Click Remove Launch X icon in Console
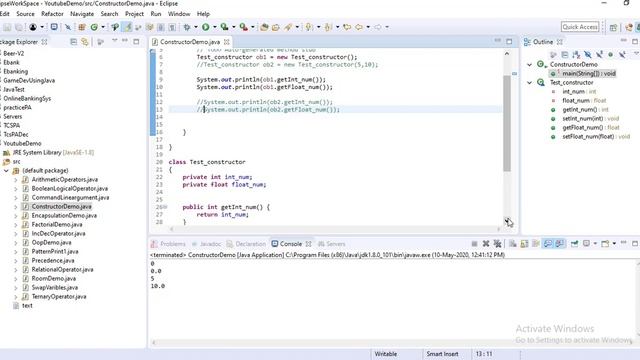The height and width of the screenshot is (360, 640). point(486,244)
